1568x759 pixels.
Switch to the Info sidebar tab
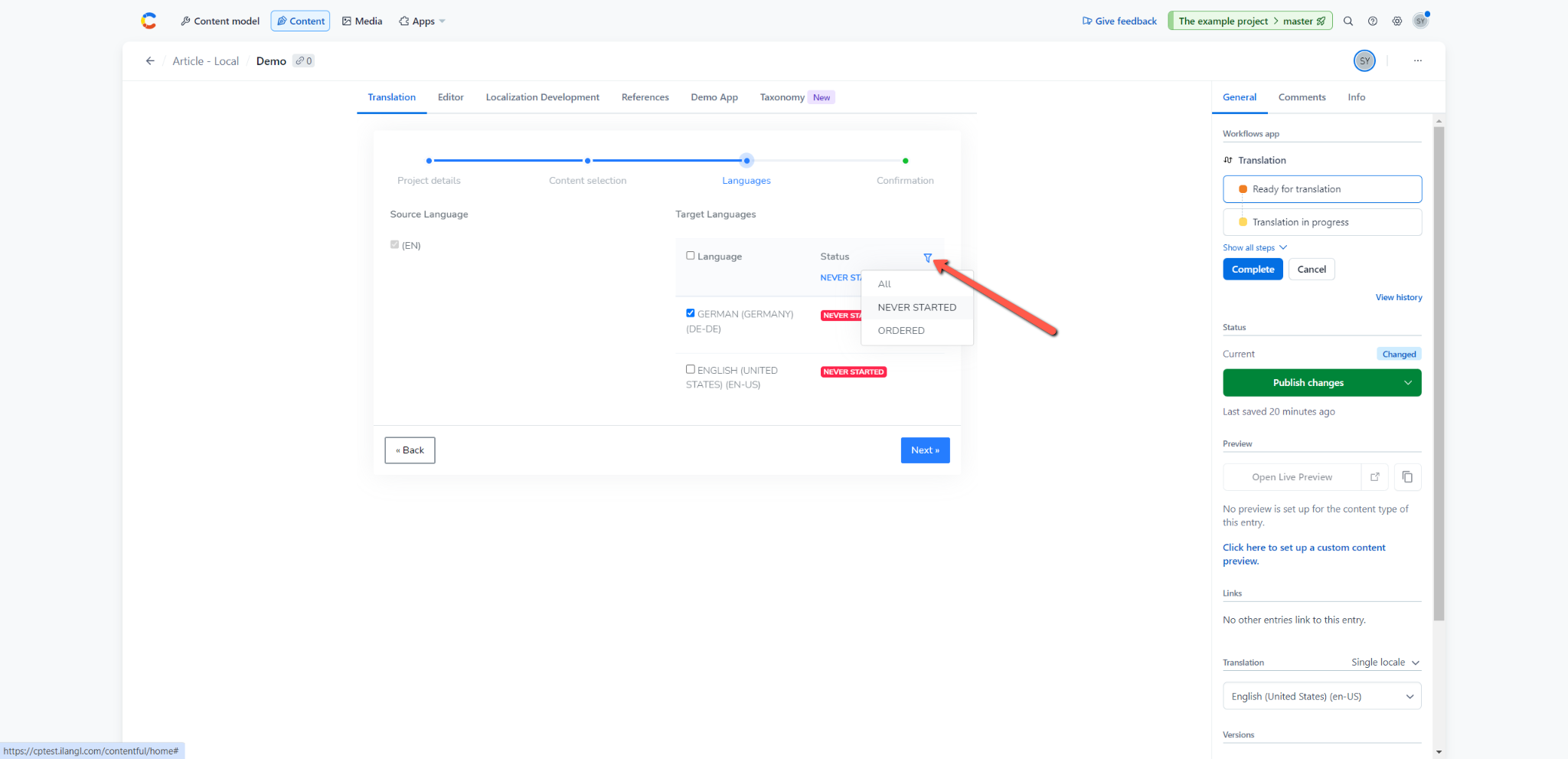(1357, 97)
